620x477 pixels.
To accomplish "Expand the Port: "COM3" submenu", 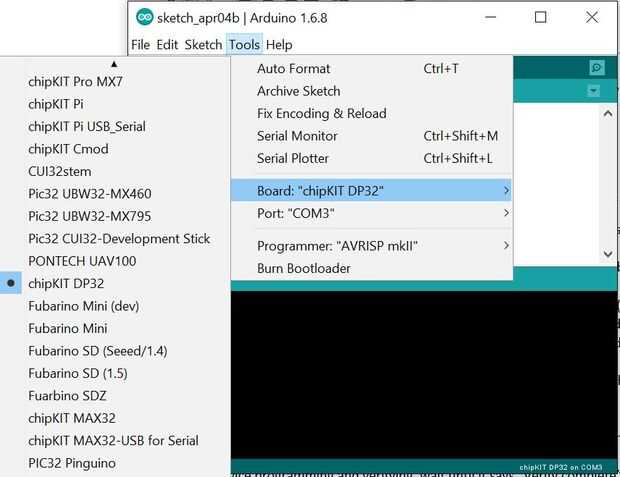I will [x=372, y=213].
